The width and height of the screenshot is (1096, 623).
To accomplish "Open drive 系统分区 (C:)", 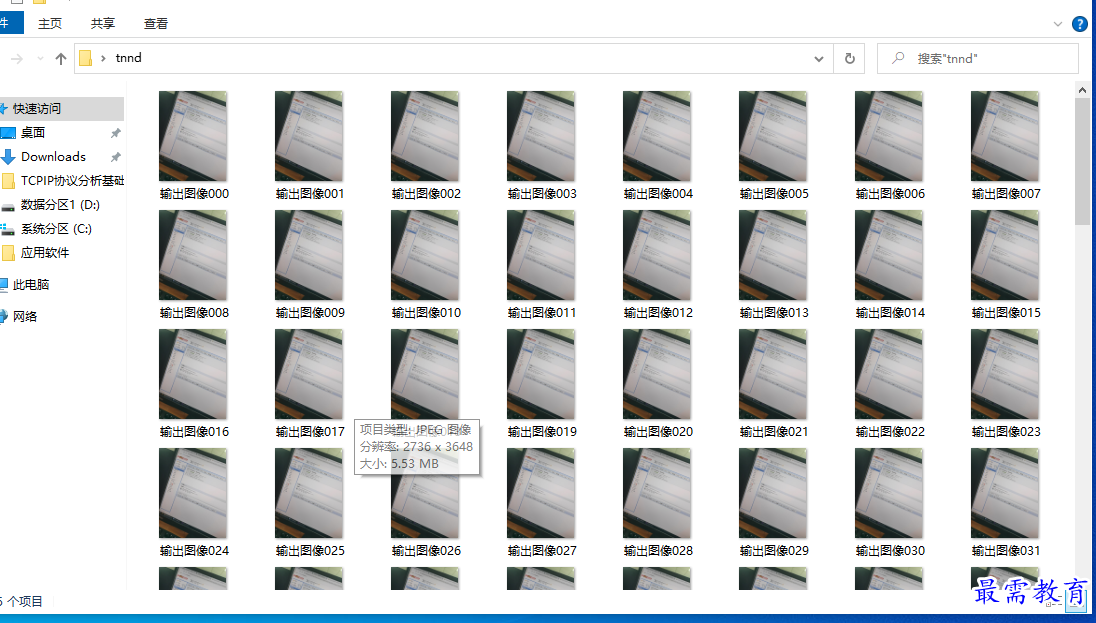I will [56, 229].
